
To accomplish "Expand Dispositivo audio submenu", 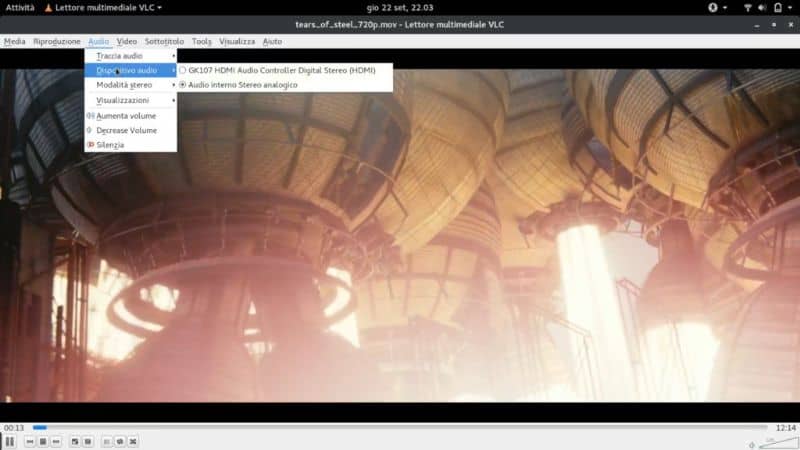I will 131,70.
